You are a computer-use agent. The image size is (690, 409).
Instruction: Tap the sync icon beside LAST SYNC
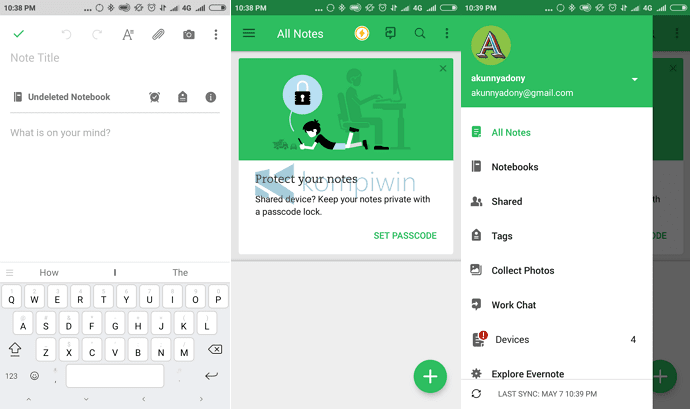tap(476, 394)
